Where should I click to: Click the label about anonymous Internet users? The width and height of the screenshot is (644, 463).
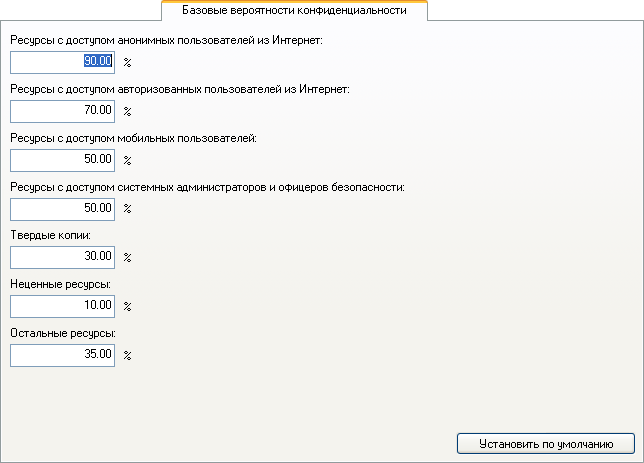tap(166, 40)
